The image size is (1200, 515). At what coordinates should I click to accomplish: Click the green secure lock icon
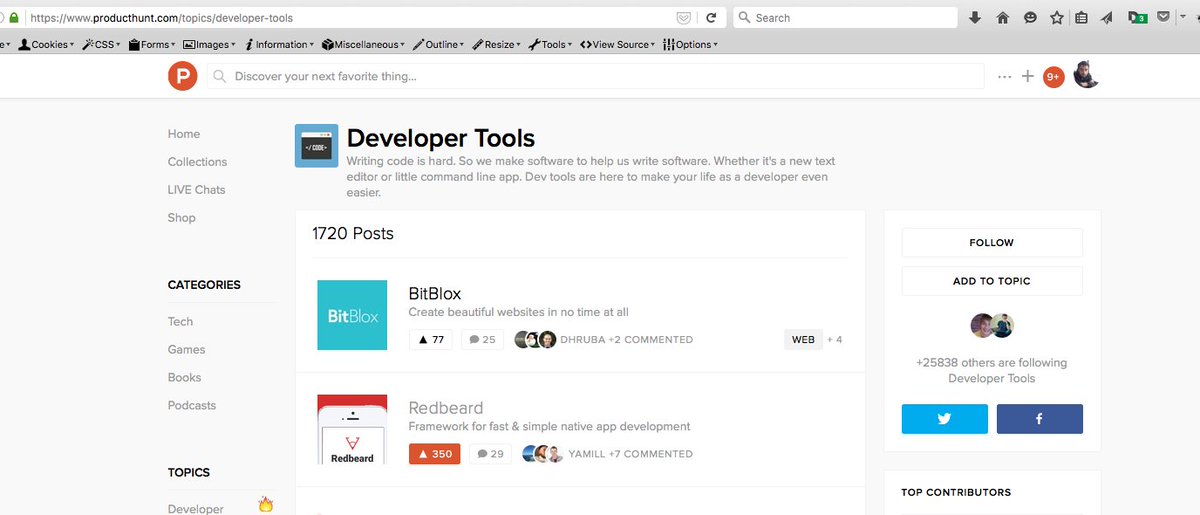tap(14, 18)
